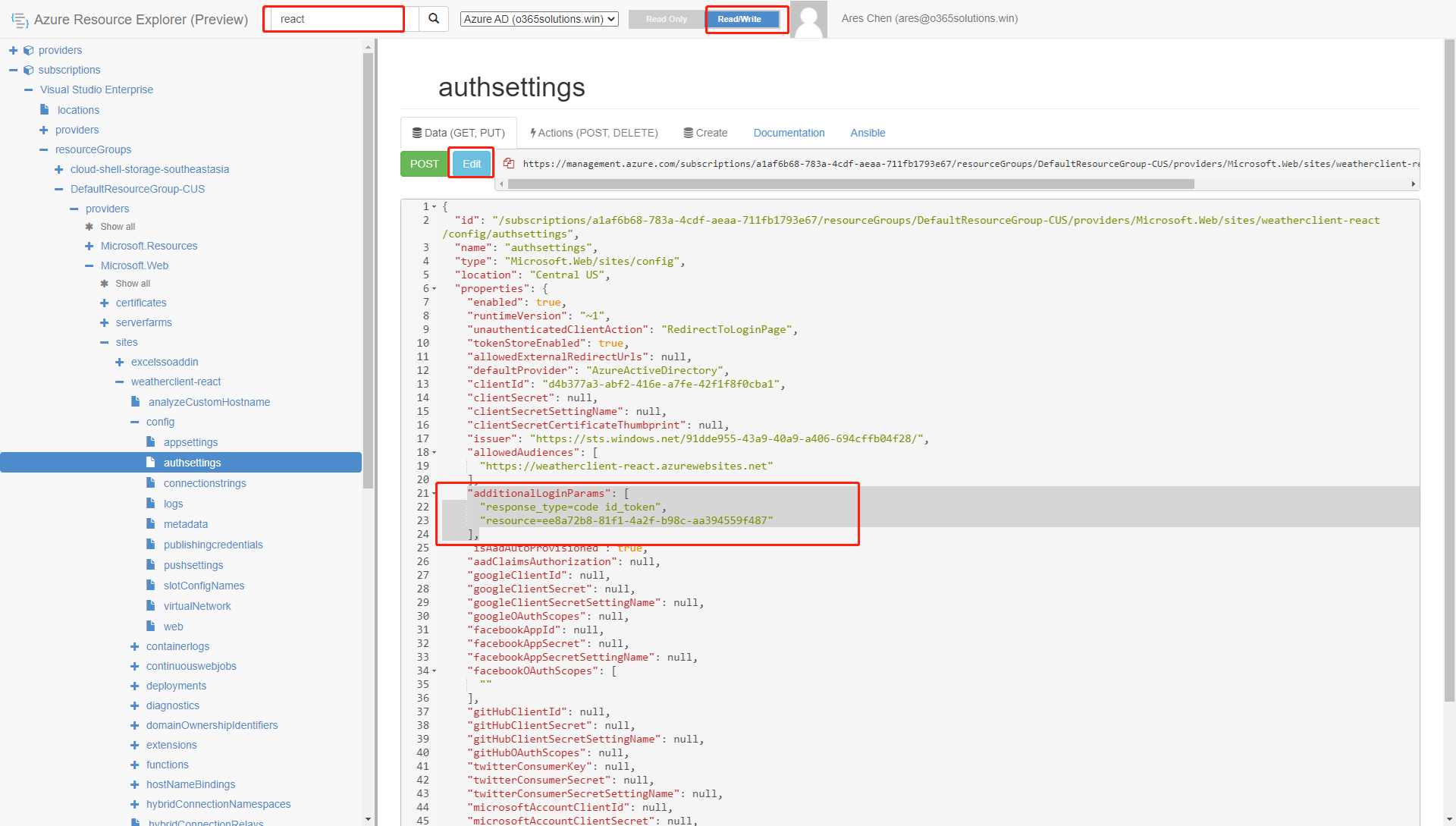Click the copy URL icon beside request URL

tap(509, 163)
